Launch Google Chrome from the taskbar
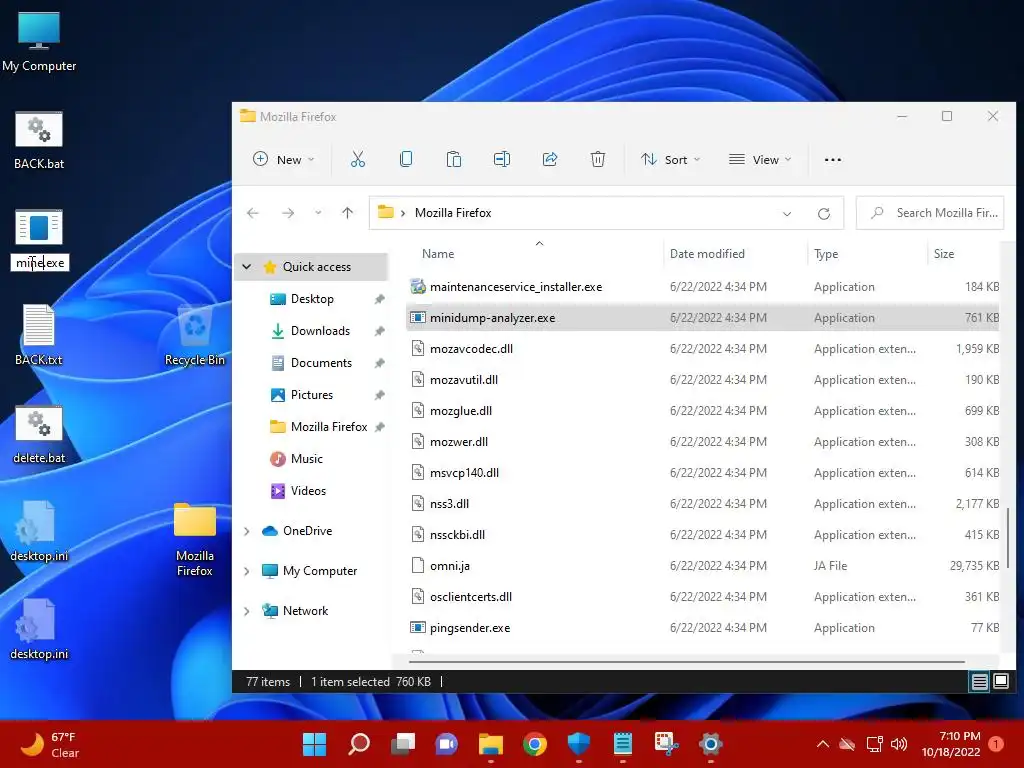 pyautogui.click(x=535, y=744)
